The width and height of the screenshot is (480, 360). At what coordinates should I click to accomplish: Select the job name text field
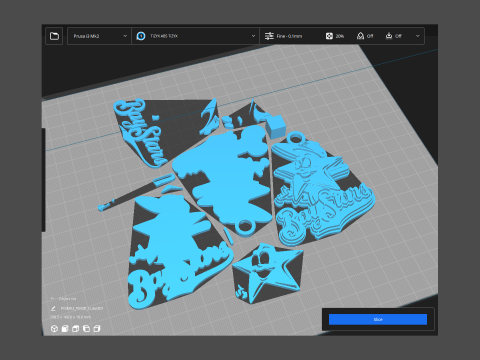82,309
